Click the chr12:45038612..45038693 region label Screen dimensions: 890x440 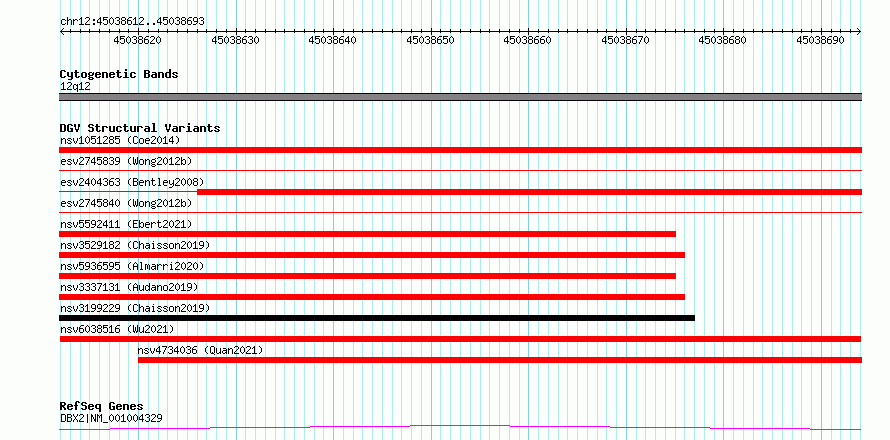click(x=132, y=21)
